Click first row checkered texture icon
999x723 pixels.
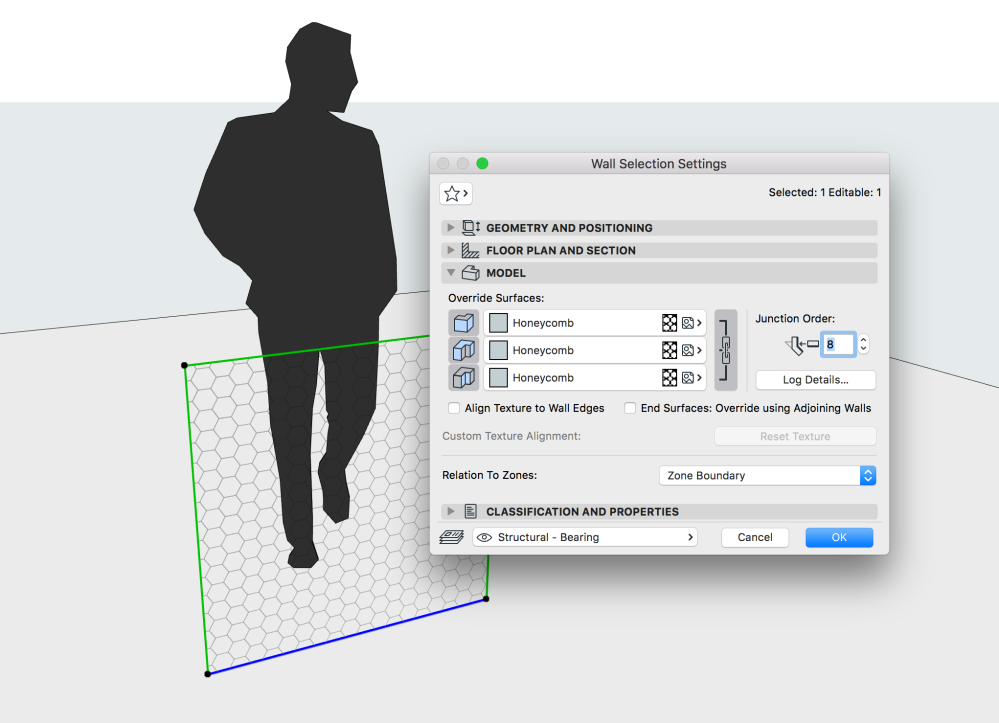(670, 323)
